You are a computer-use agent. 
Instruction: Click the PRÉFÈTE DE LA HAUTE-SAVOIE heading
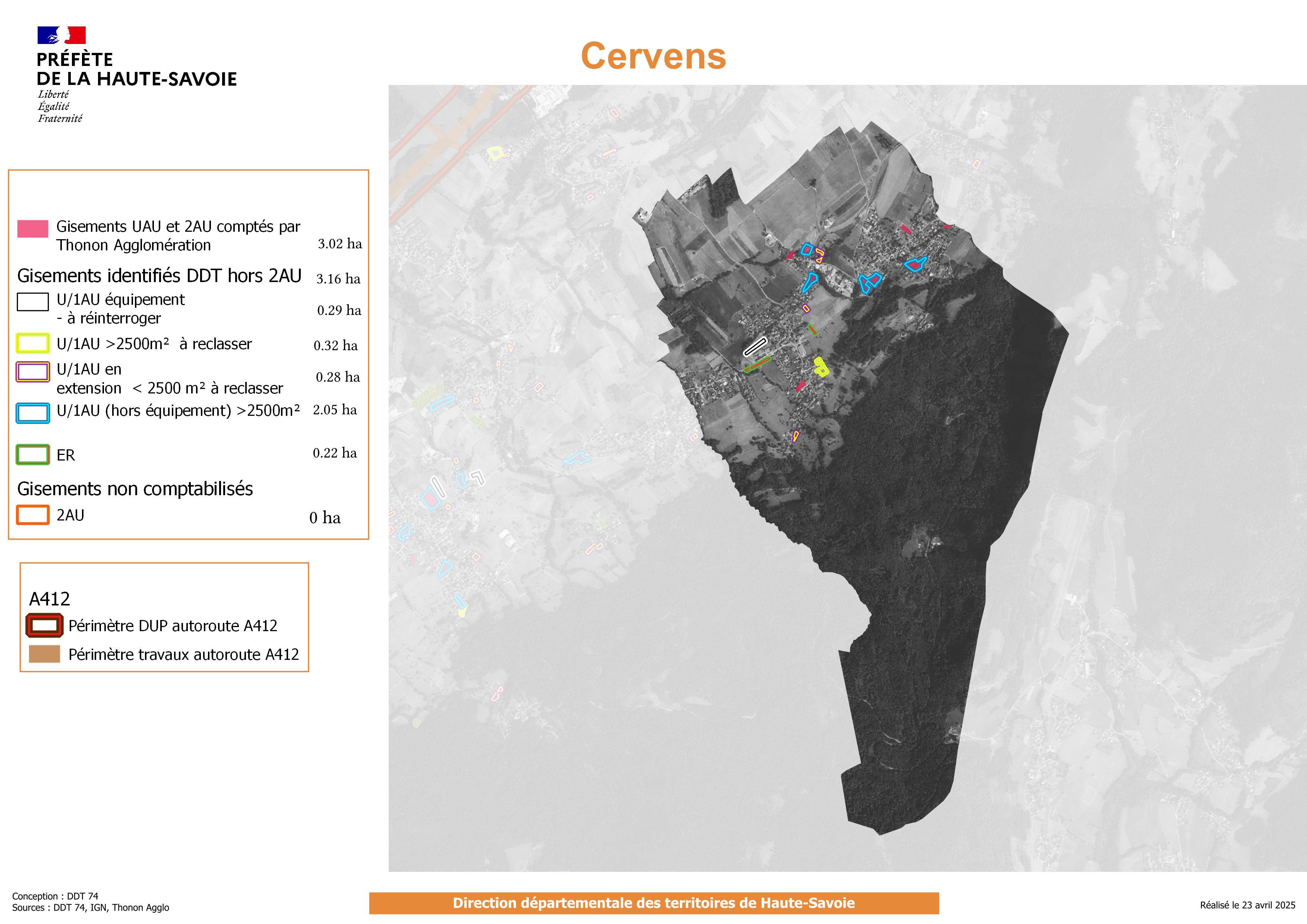click(137, 69)
